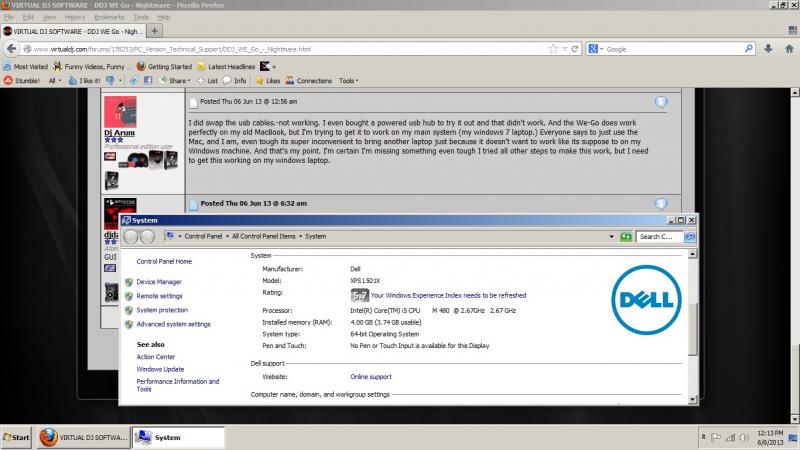The width and height of the screenshot is (800, 450).
Task: Open the thumbs-down options dropdown arrow
Action: point(120,81)
